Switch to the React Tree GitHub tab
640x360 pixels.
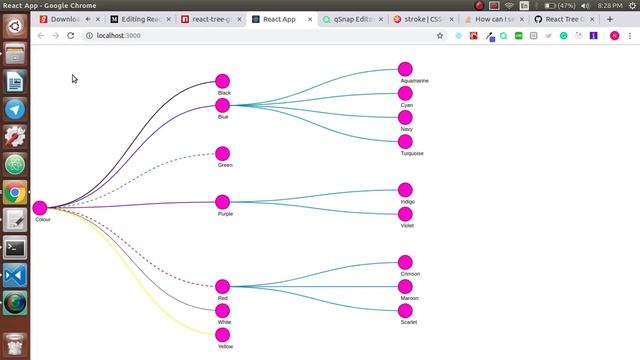click(x=564, y=19)
